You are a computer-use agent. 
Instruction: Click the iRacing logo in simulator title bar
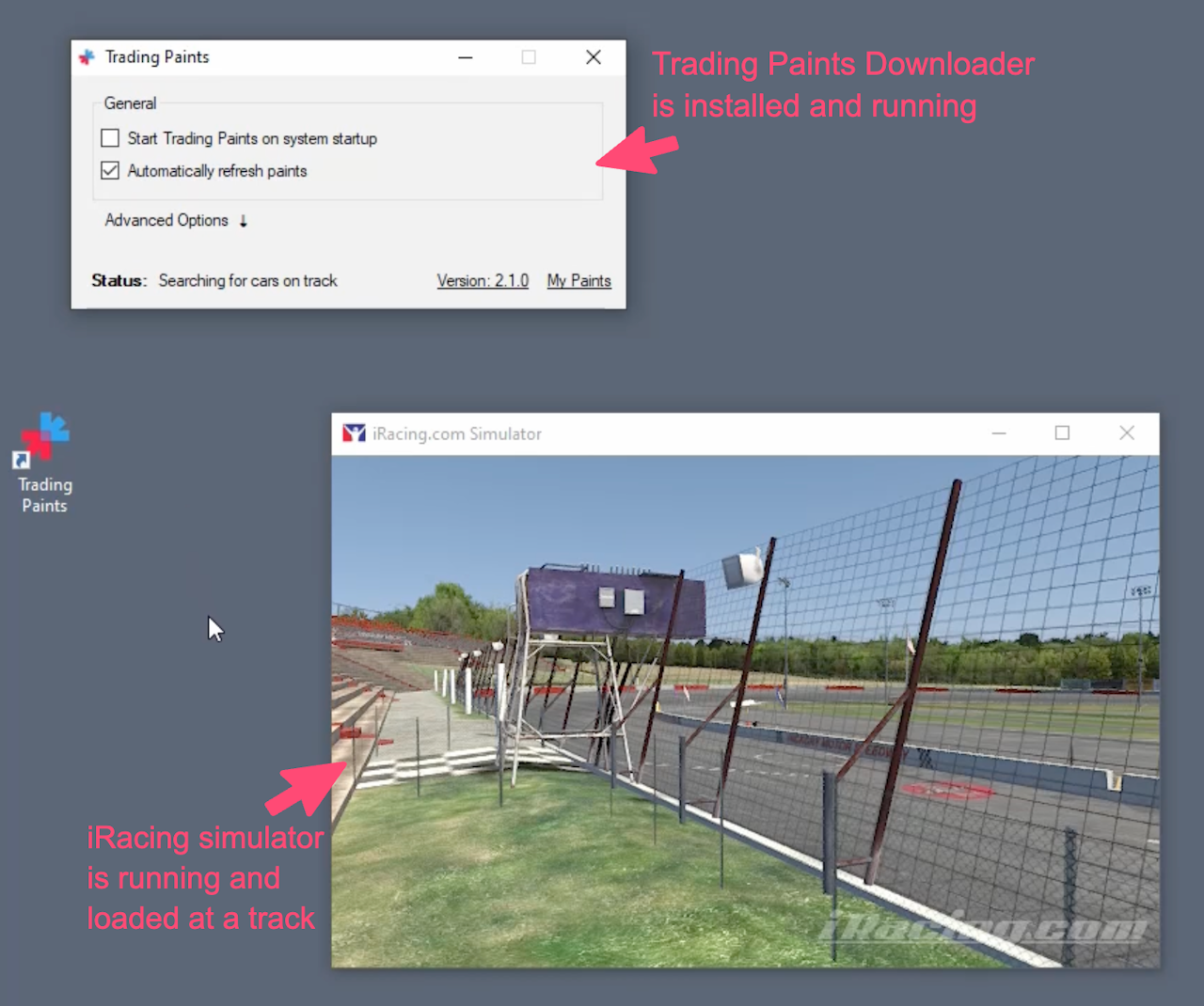pos(354,433)
